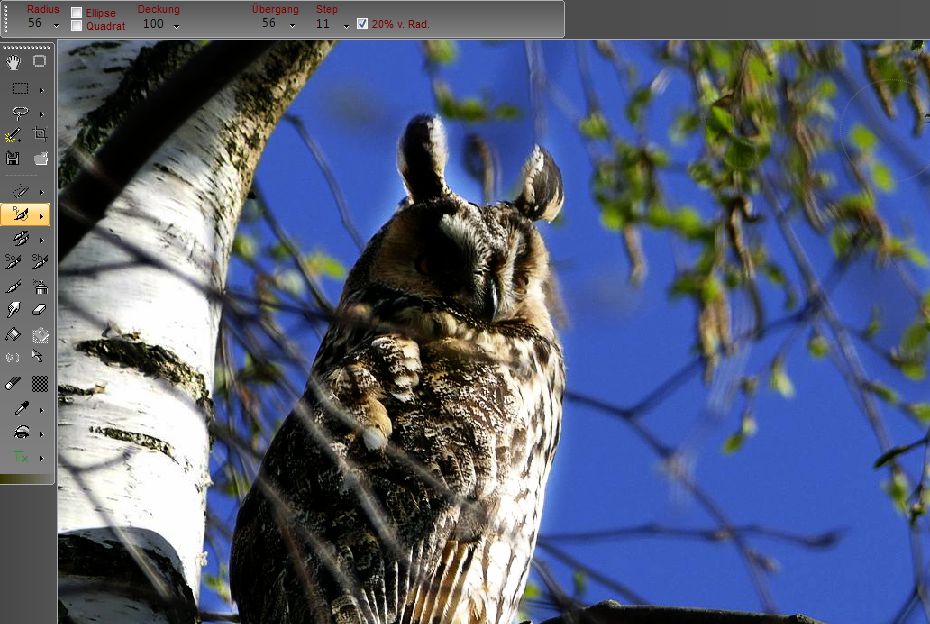The width and height of the screenshot is (930, 624).
Task: Open the Deckung value dropdown
Action: pos(176,24)
